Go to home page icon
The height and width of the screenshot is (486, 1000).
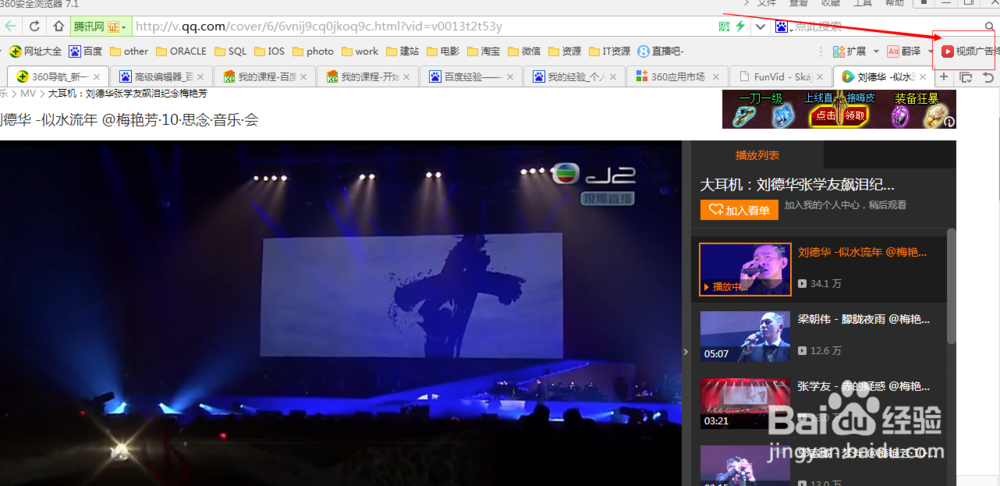(x=59, y=26)
